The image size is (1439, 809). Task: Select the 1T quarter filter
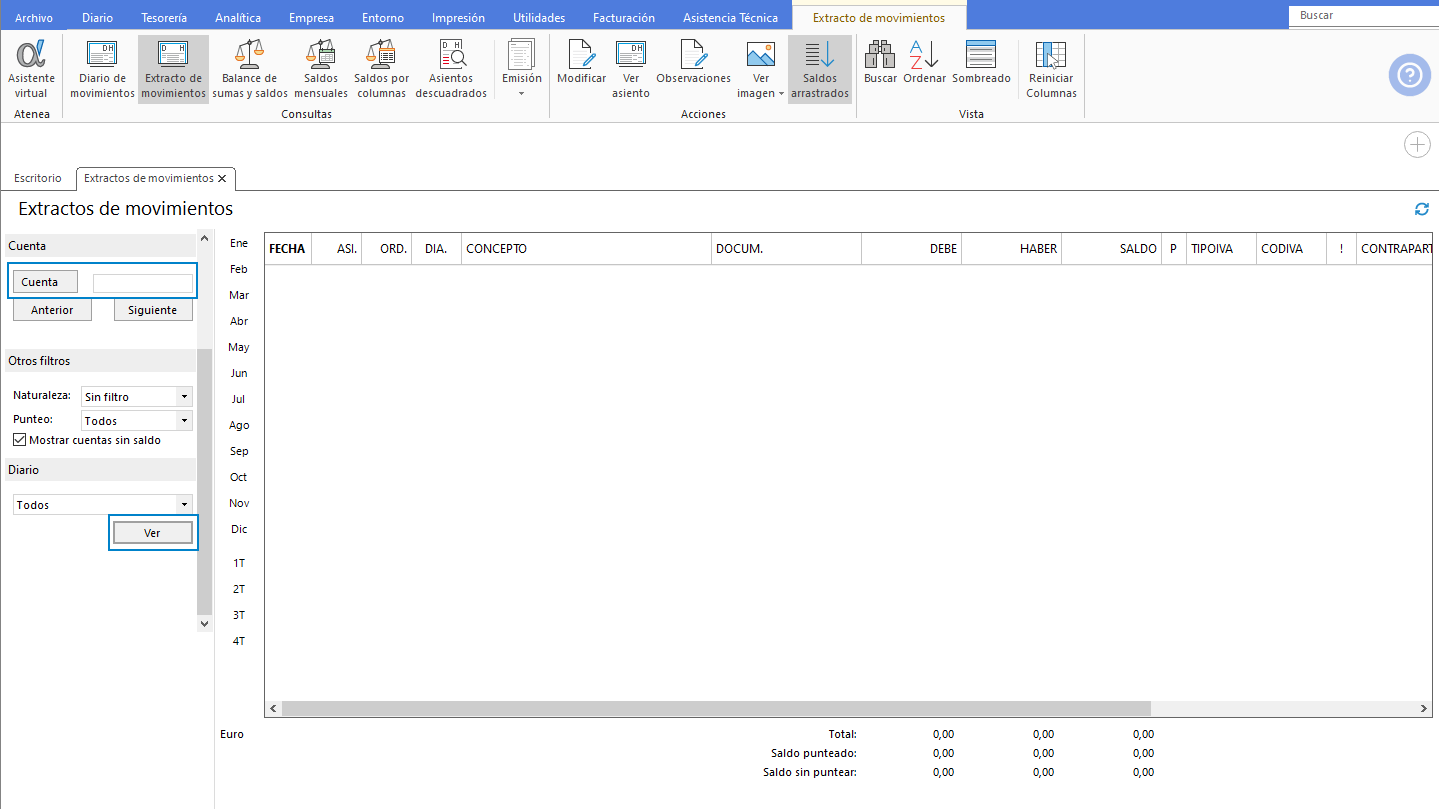click(x=239, y=563)
